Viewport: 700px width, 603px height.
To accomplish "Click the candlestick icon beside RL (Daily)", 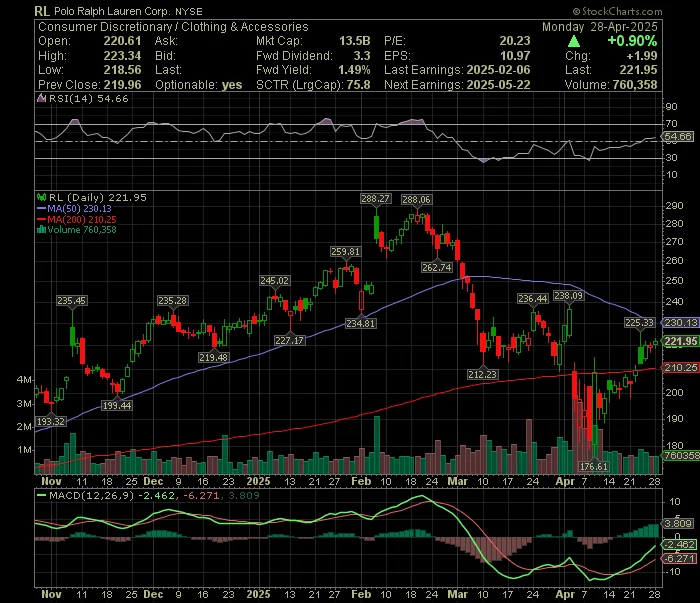I will coord(42,197).
